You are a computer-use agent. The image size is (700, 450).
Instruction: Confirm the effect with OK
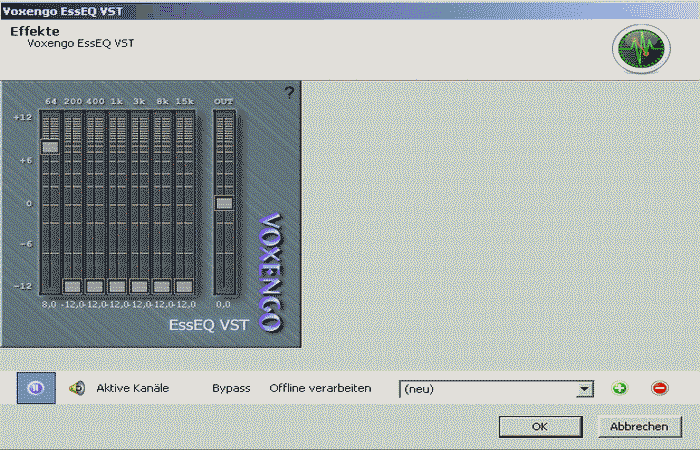coord(540,426)
